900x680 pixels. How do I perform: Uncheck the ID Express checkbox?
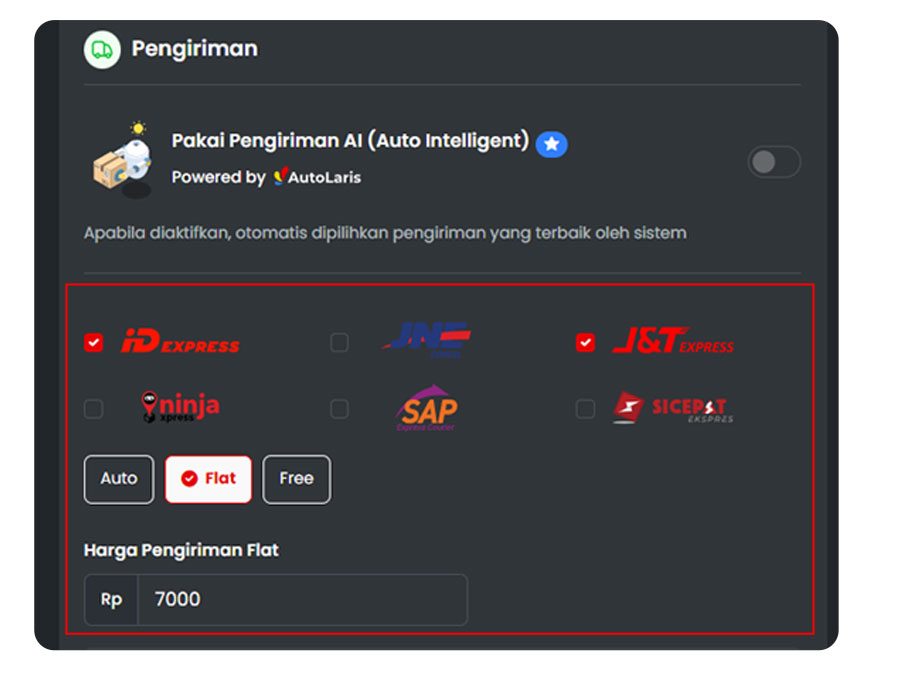[93, 343]
